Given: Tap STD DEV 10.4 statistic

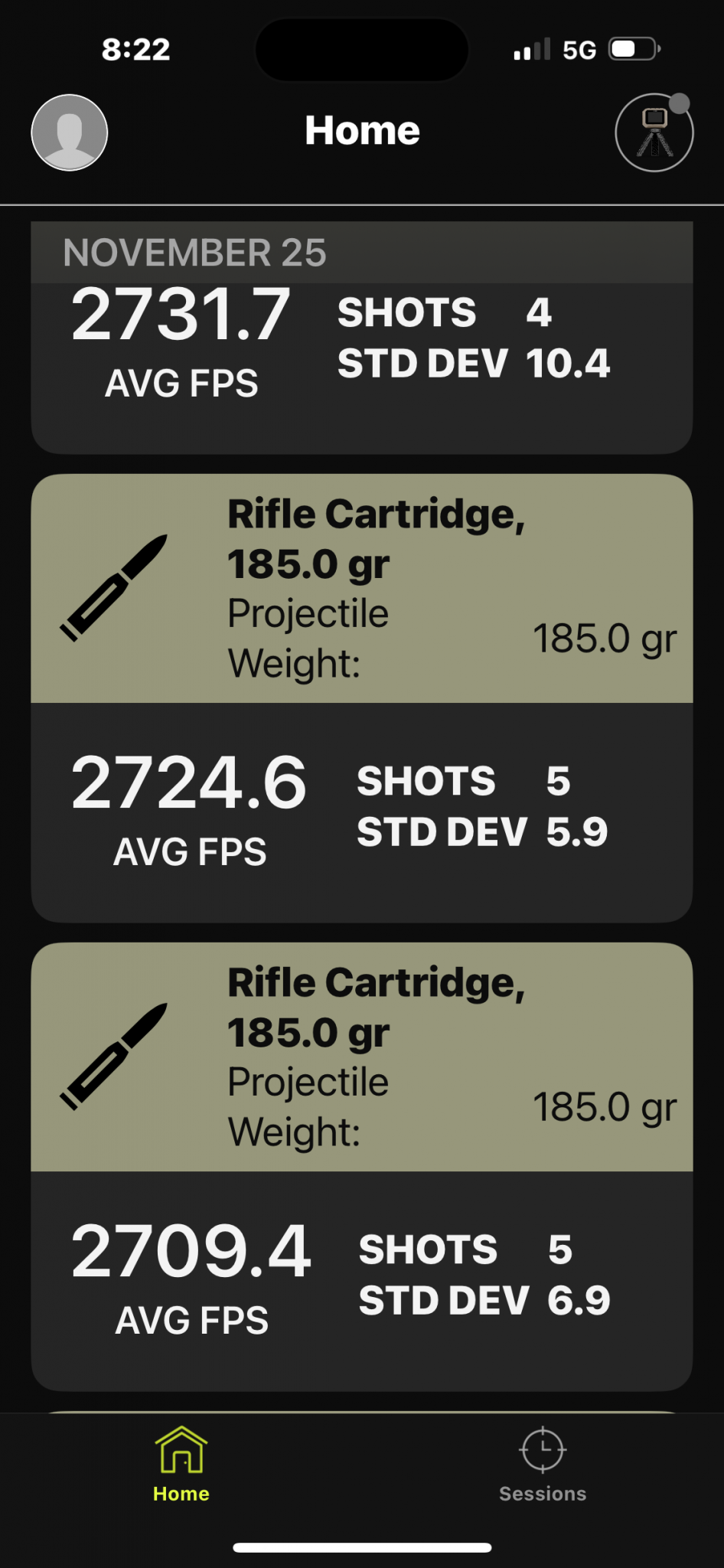Looking at the screenshot, I should click(473, 364).
